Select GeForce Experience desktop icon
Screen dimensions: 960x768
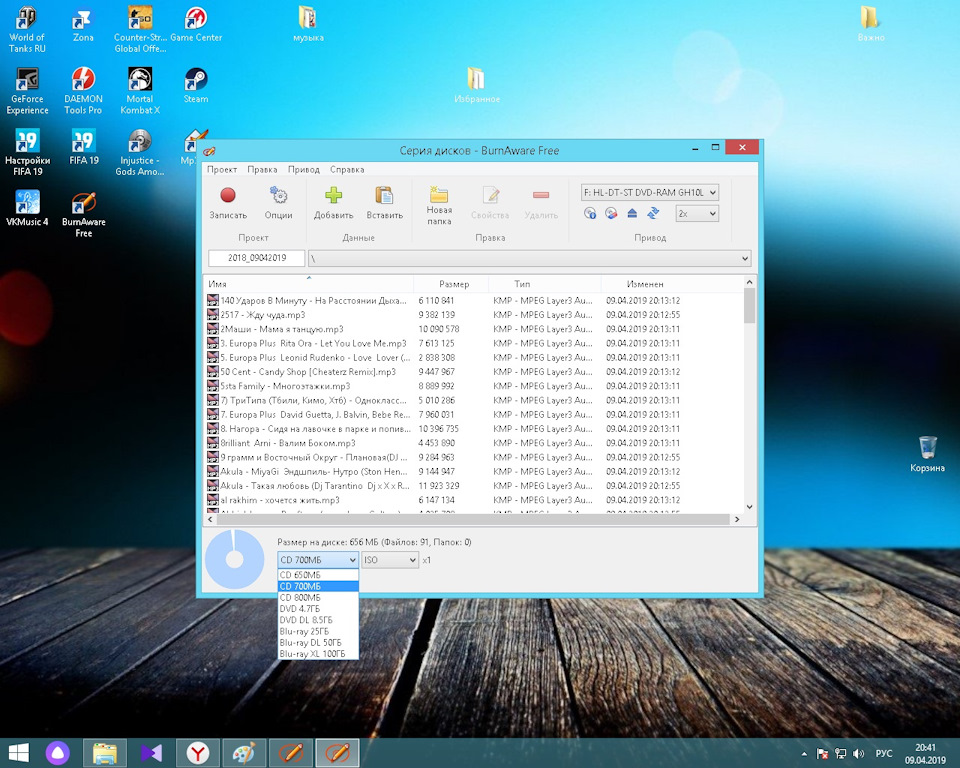(x=28, y=91)
